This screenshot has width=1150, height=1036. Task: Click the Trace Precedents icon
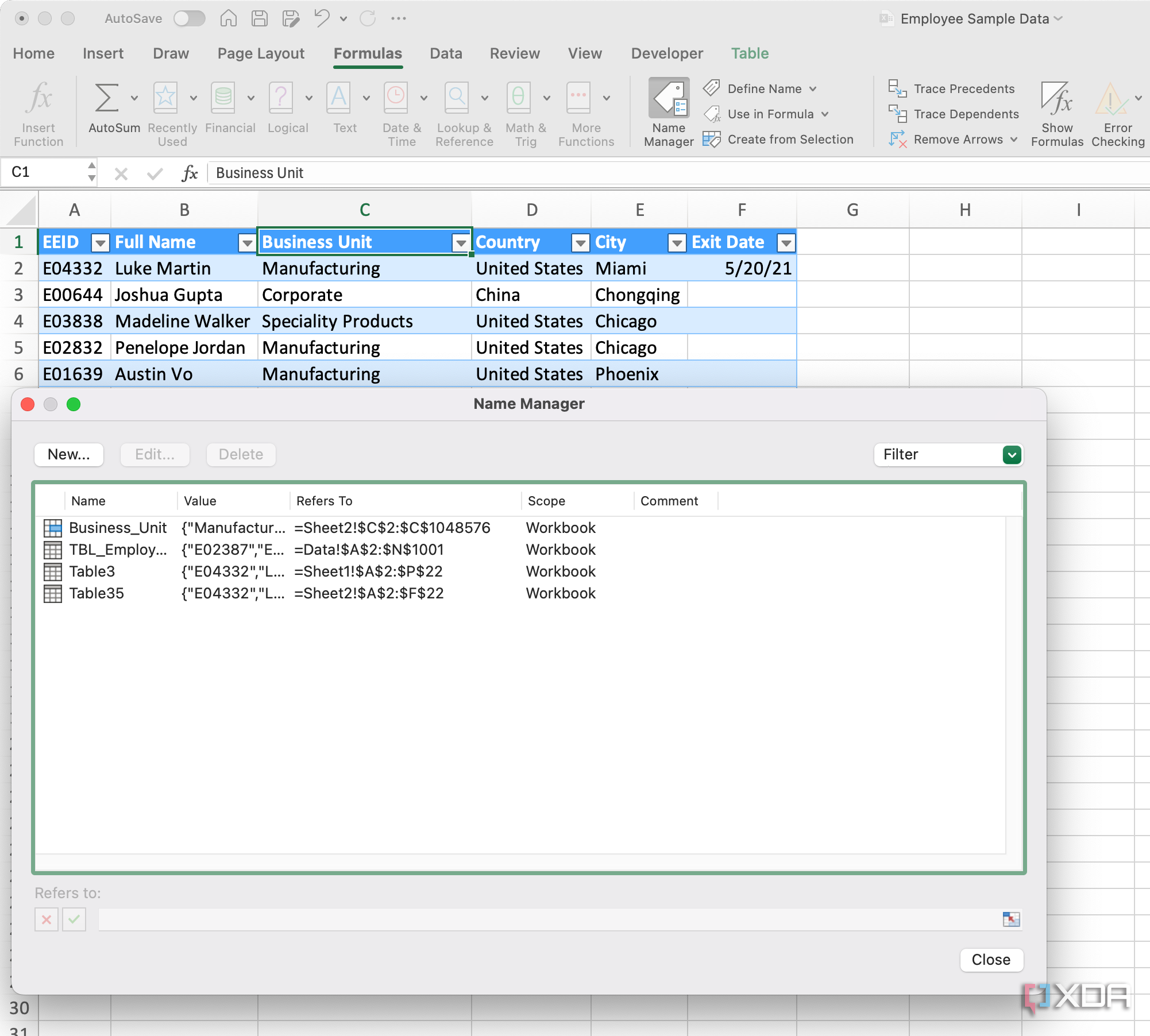[x=897, y=88]
